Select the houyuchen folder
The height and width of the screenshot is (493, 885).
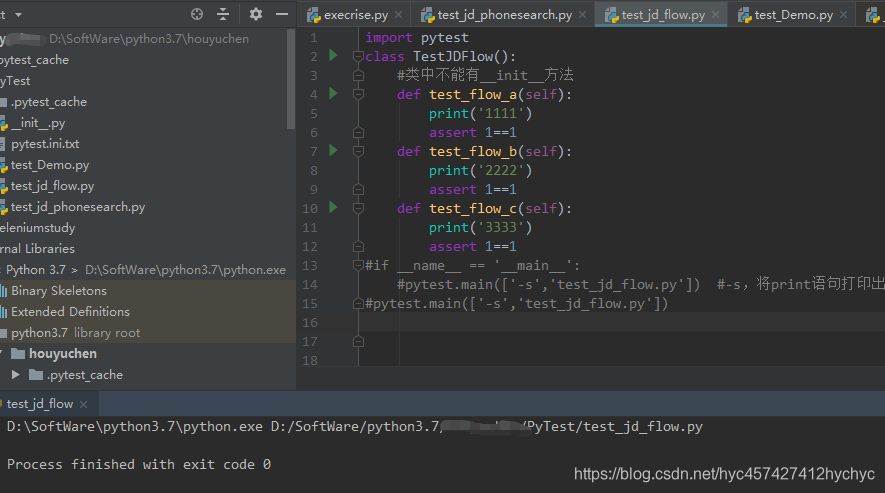point(63,354)
